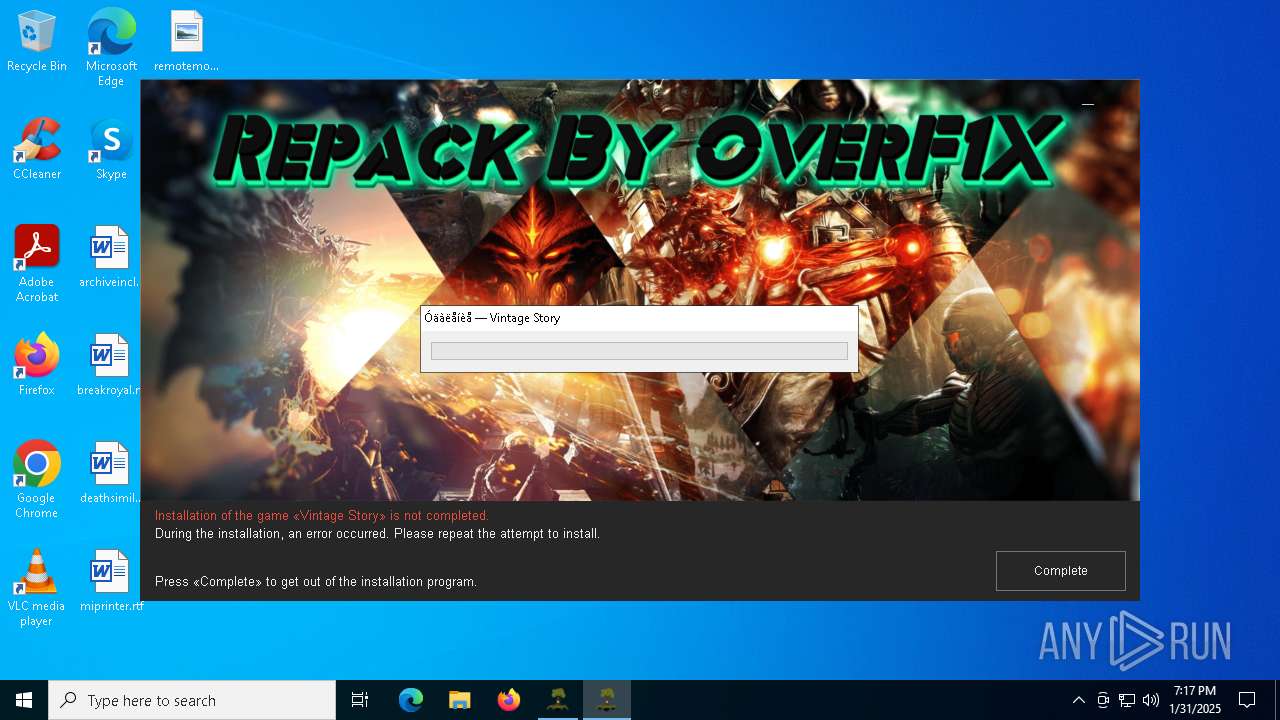Viewport: 1280px width, 720px height.
Task: Show hidden system tray icons
Action: [1078, 700]
